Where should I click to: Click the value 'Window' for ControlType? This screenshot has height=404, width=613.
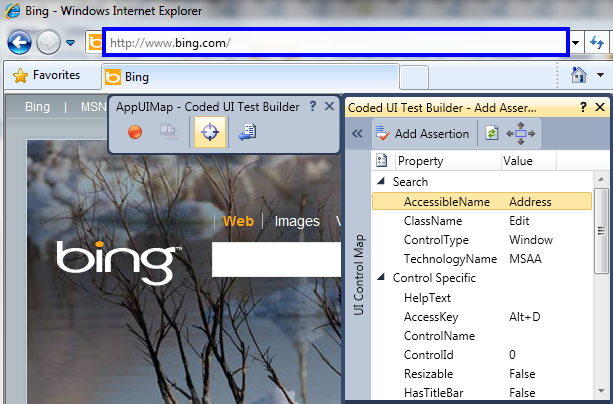[531, 240]
